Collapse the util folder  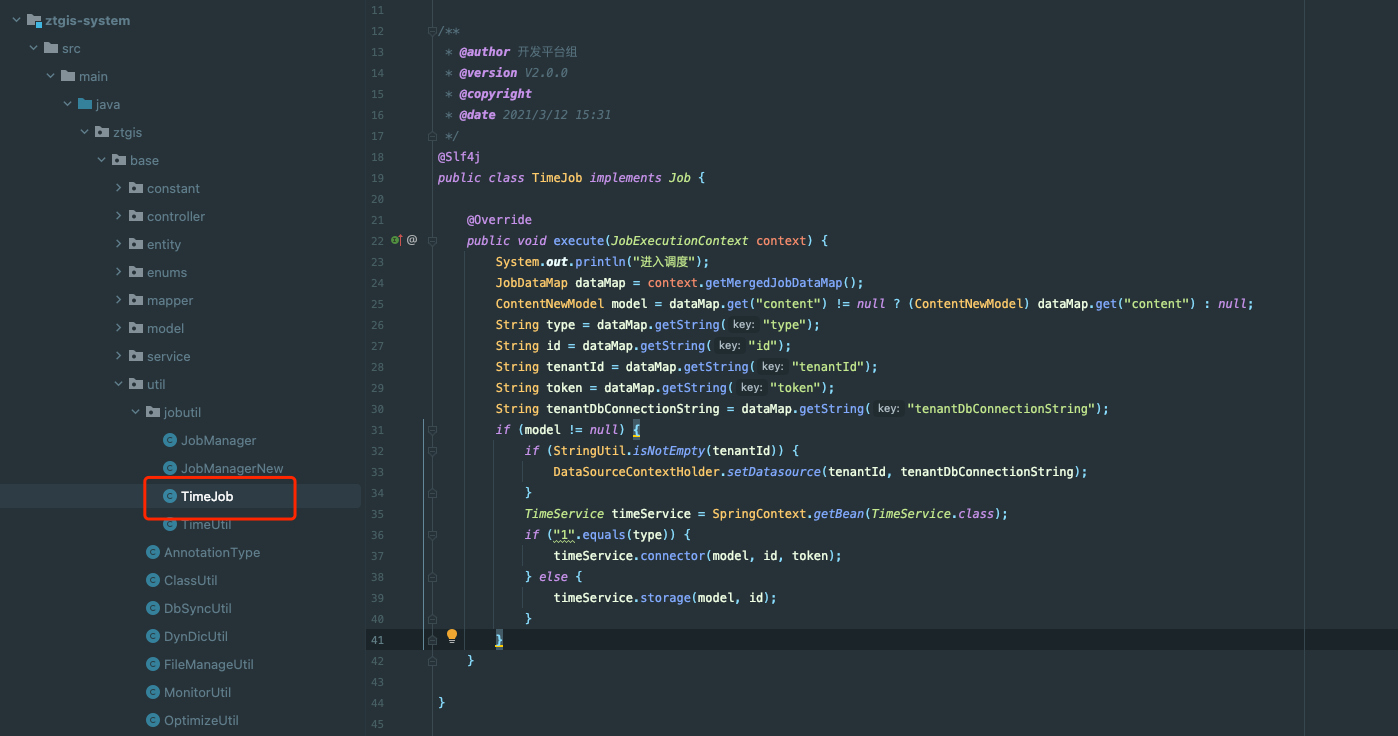click(119, 384)
